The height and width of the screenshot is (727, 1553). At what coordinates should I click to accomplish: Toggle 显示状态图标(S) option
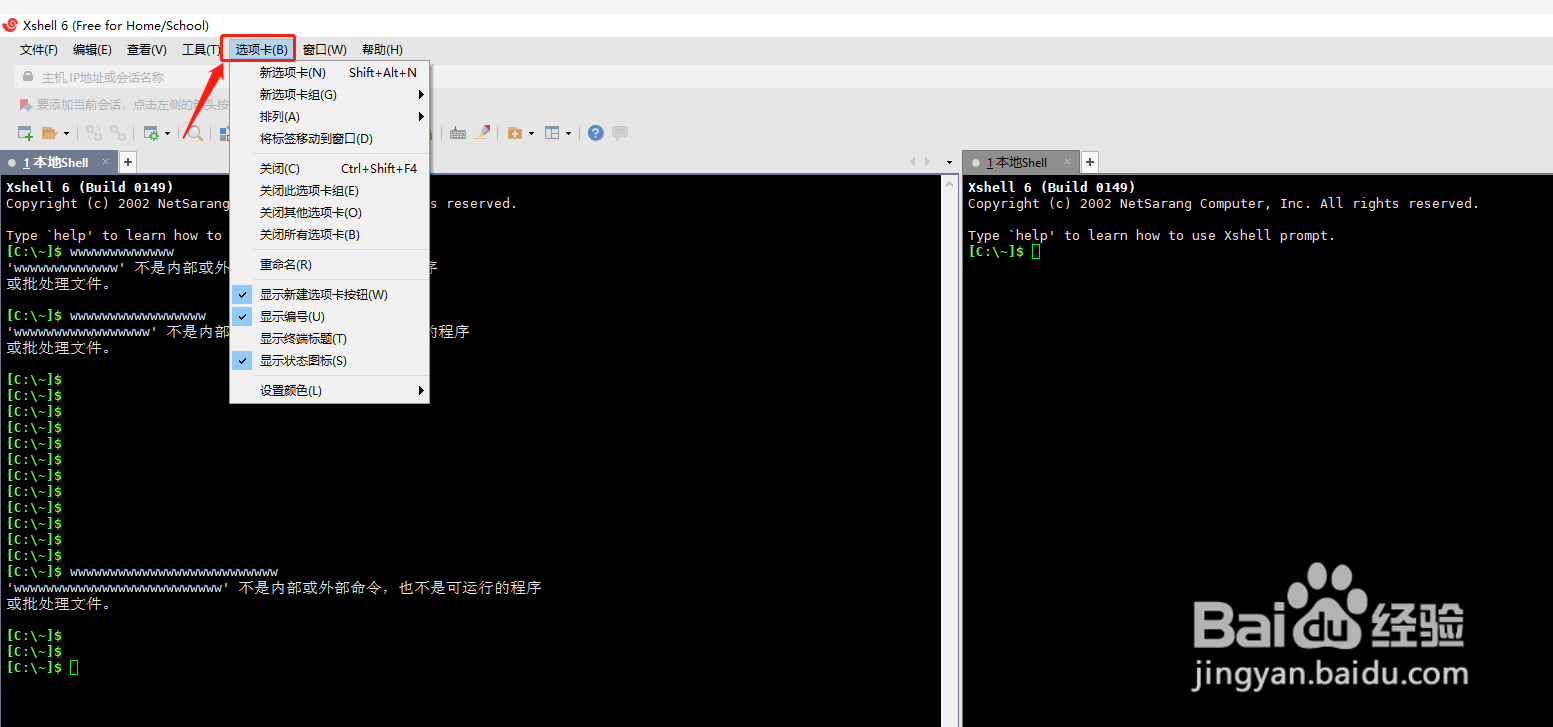click(x=329, y=360)
